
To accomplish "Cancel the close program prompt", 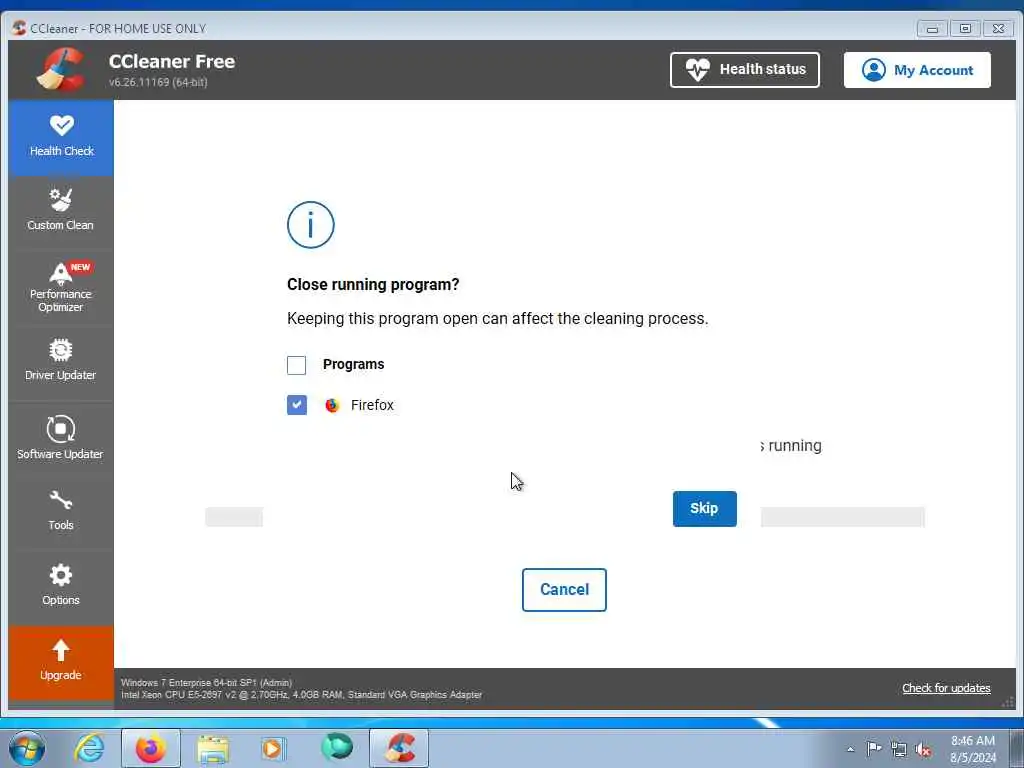I will (x=564, y=590).
